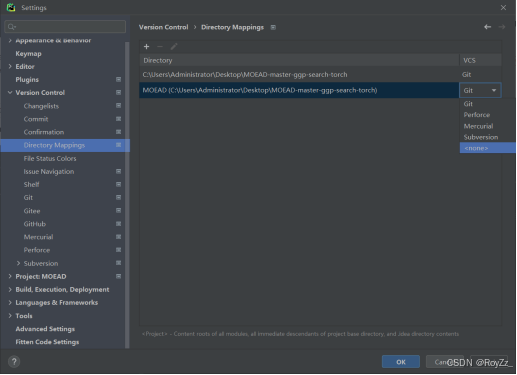The image size is (517, 375).
Task: Click the VCS column header
Action: [x=480, y=60]
